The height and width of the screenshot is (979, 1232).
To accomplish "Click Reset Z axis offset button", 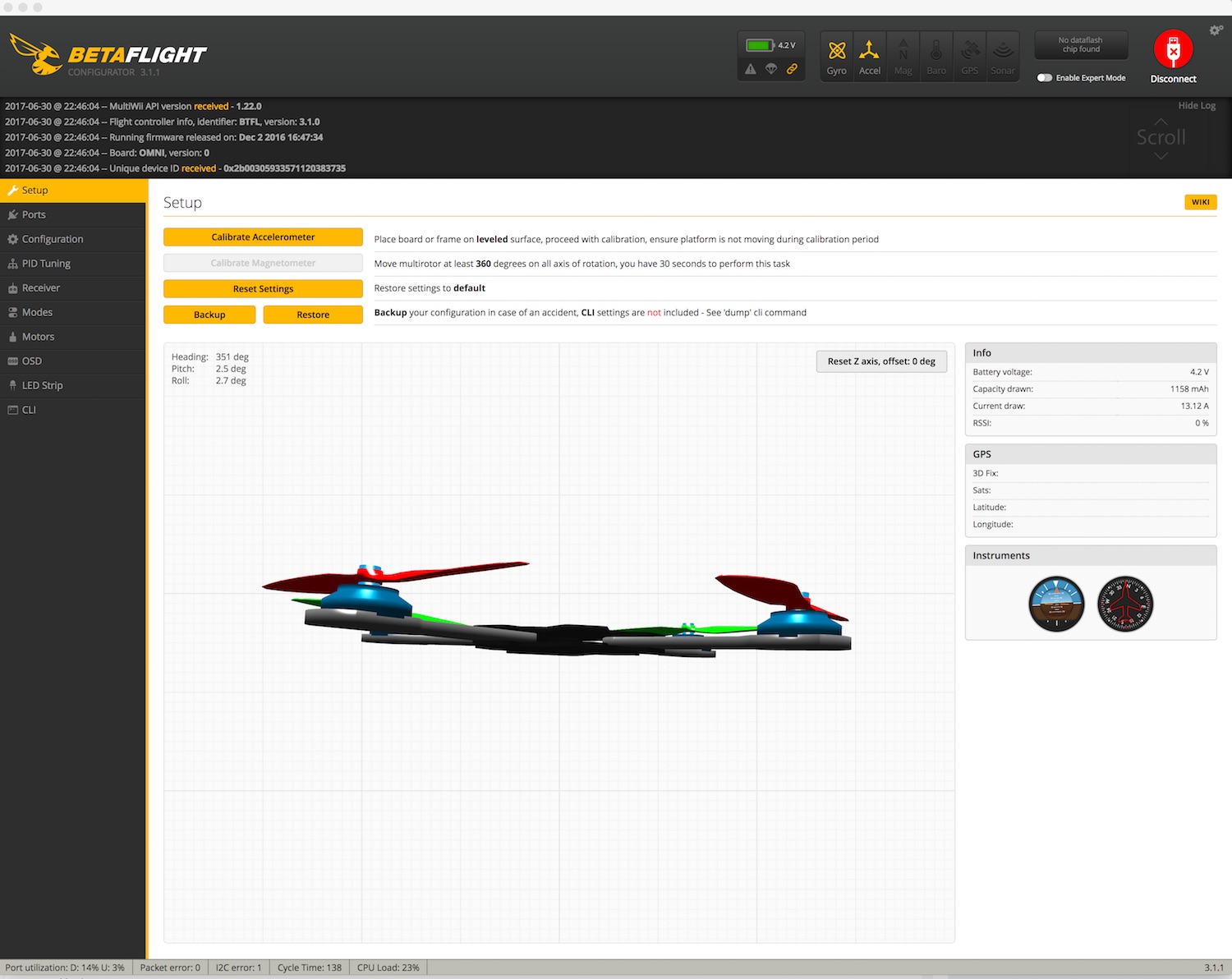I will (881, 361).
